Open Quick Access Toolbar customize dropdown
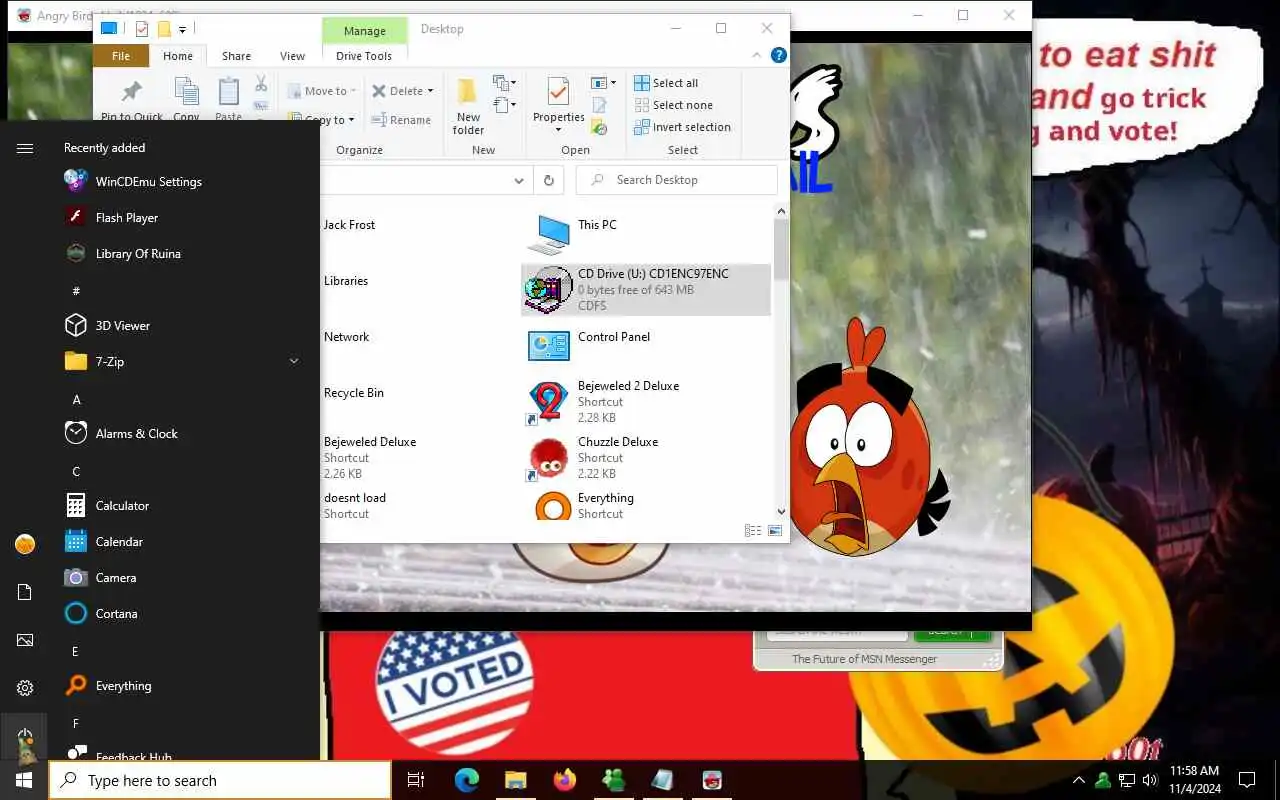This screenshot has width=1280, height=800. pos(182,30)
